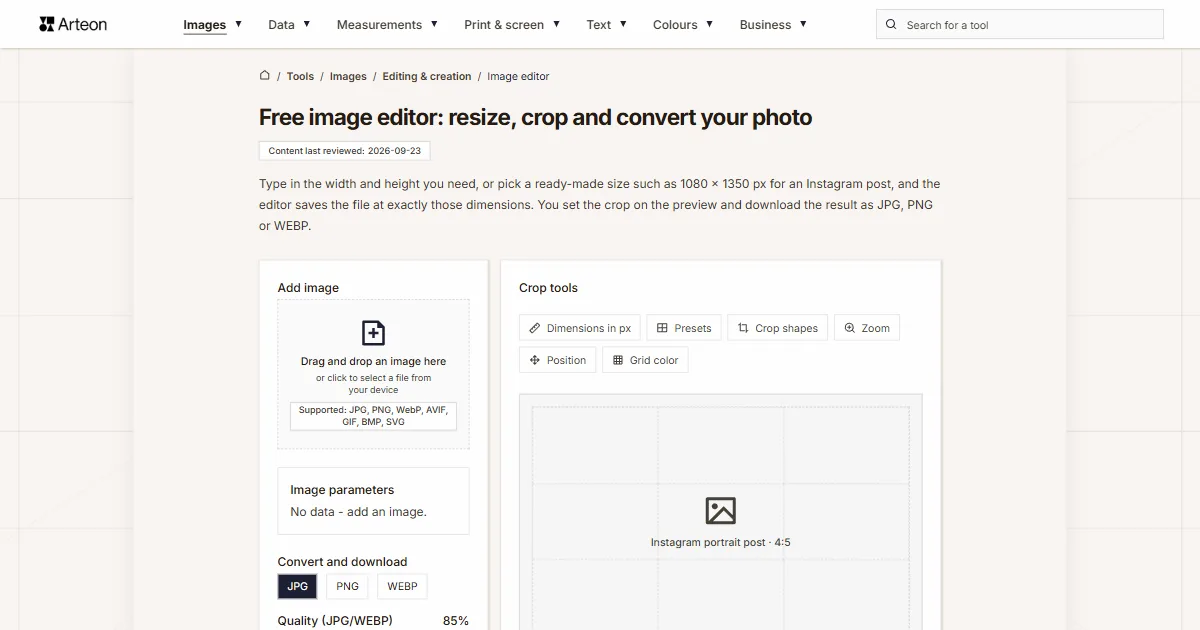Click the grid icon in Presets

pos(662,328)
